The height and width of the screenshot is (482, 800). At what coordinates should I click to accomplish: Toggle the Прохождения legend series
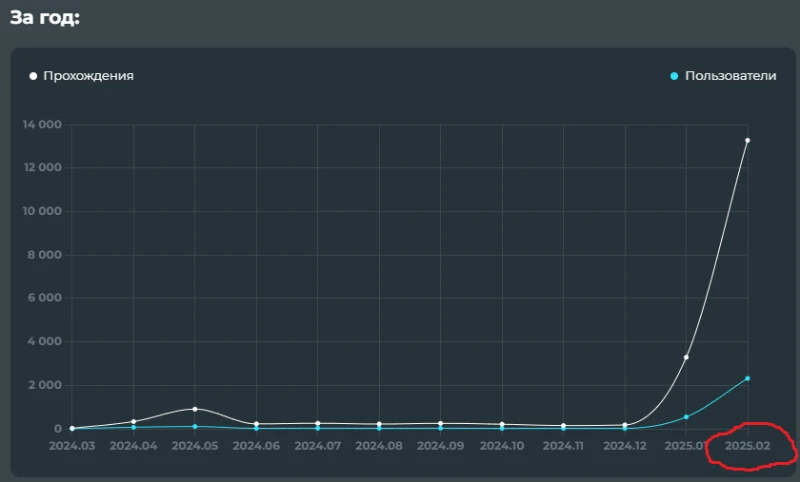coord(82,76)
